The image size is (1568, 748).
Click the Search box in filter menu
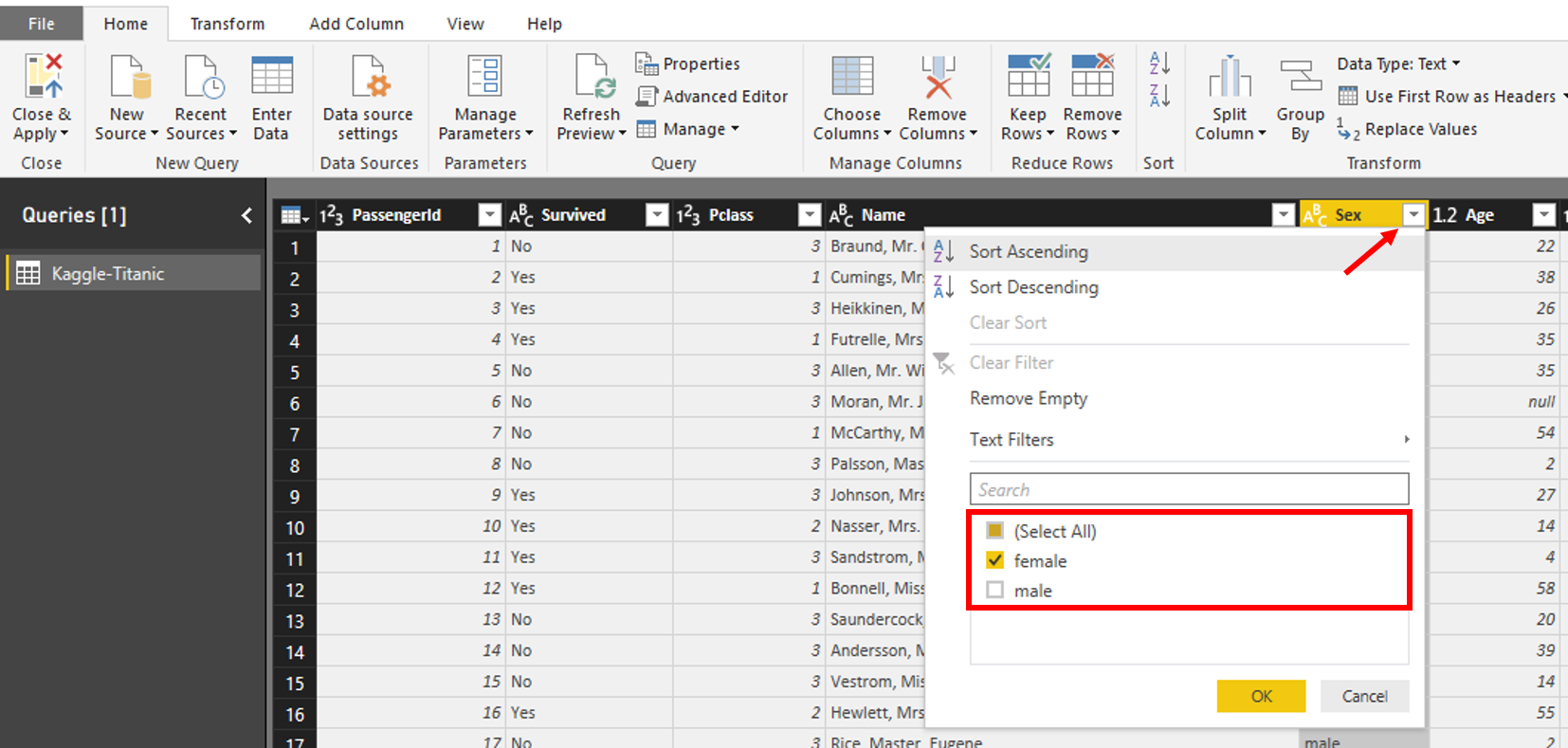click(x=1189, y=490)
